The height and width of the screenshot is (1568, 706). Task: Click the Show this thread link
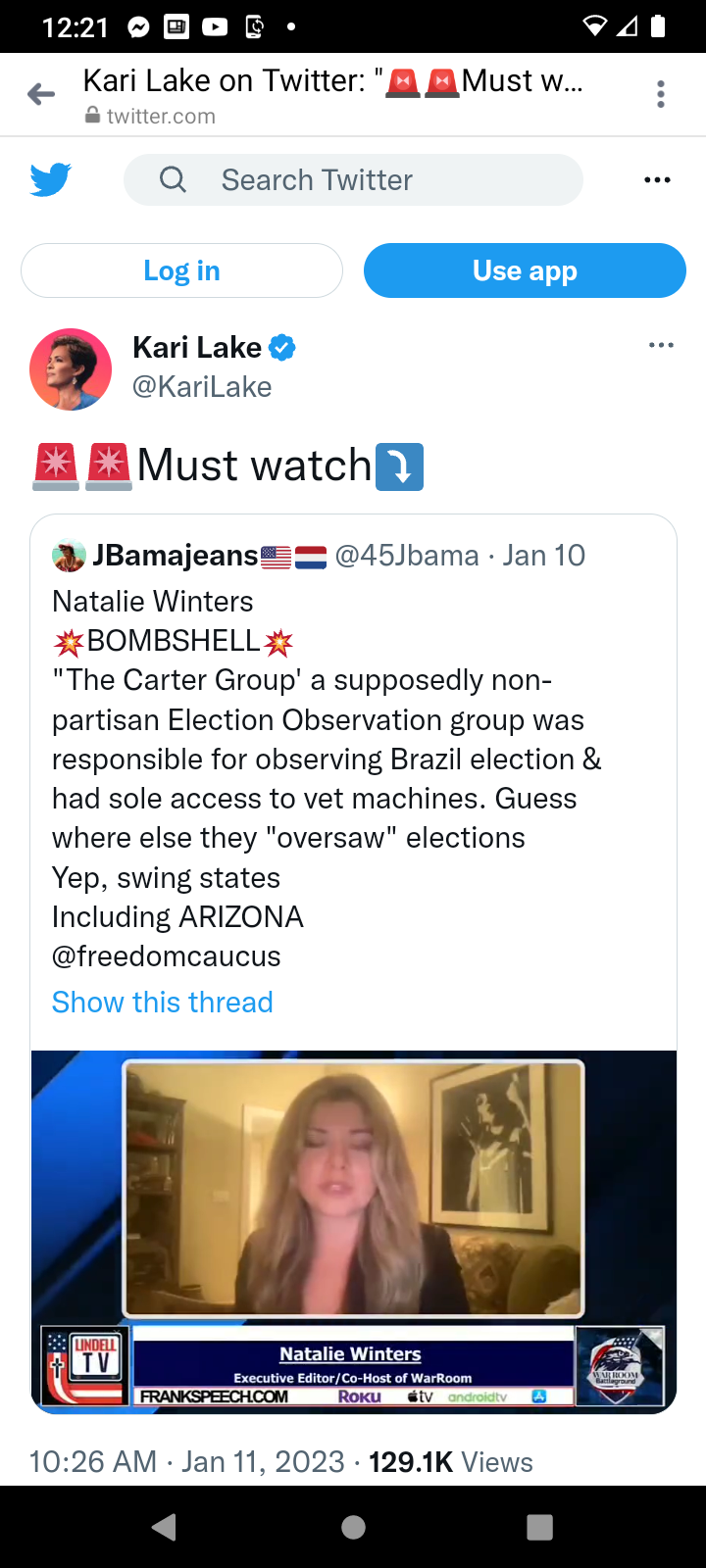(163, 1003)
